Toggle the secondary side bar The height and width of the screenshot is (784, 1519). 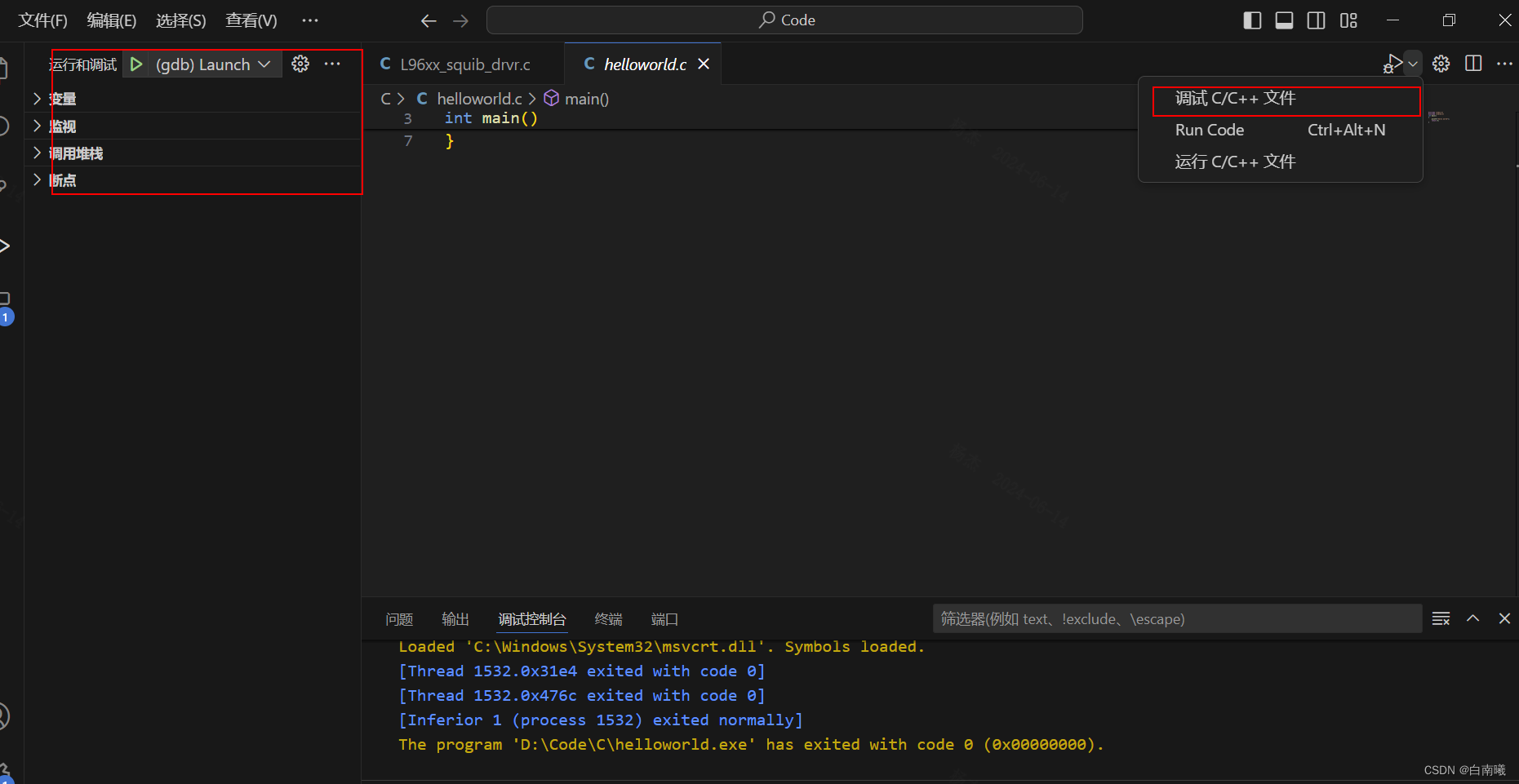(x=1316, y=20)
